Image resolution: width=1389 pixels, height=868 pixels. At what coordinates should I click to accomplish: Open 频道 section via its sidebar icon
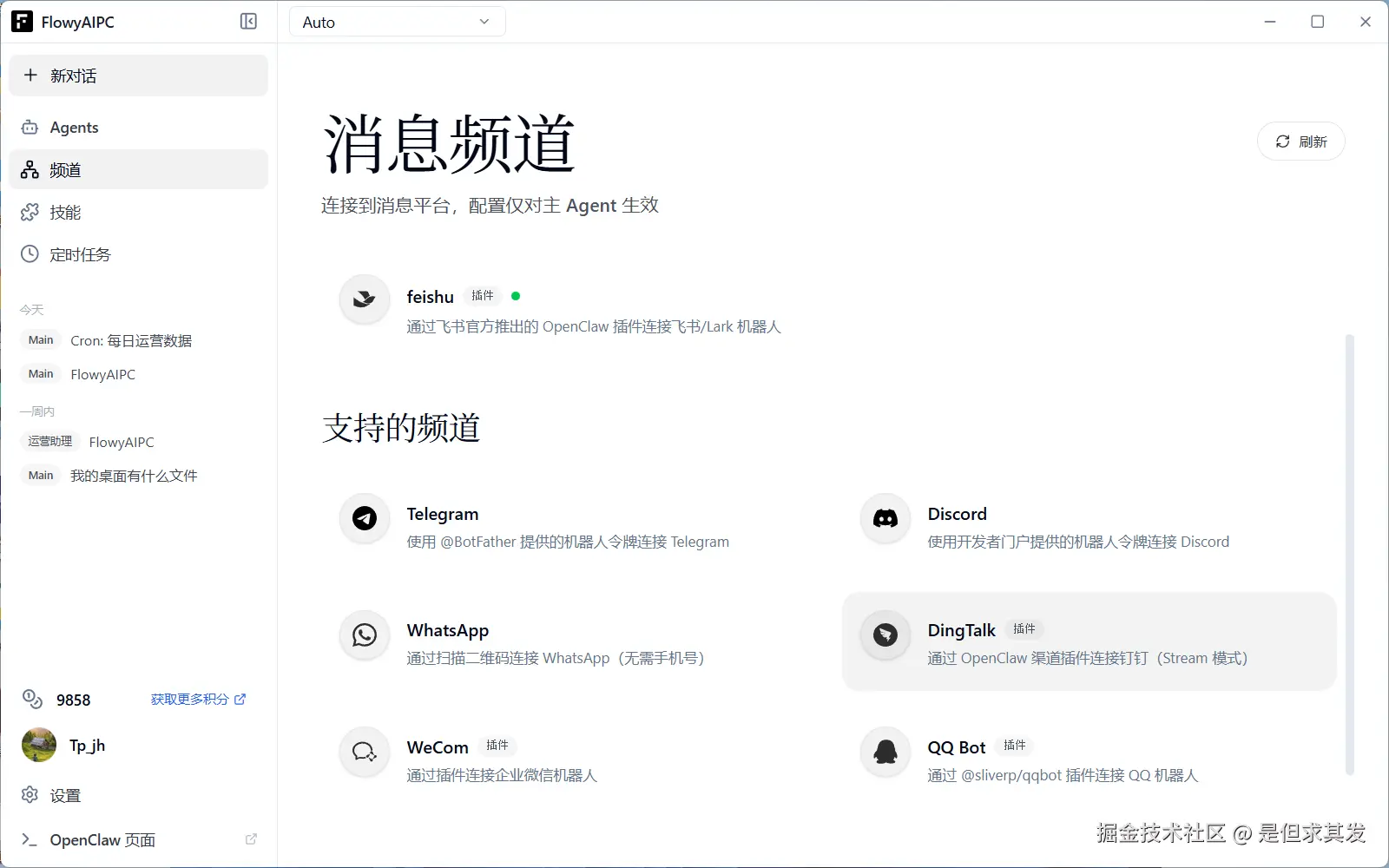30,169
